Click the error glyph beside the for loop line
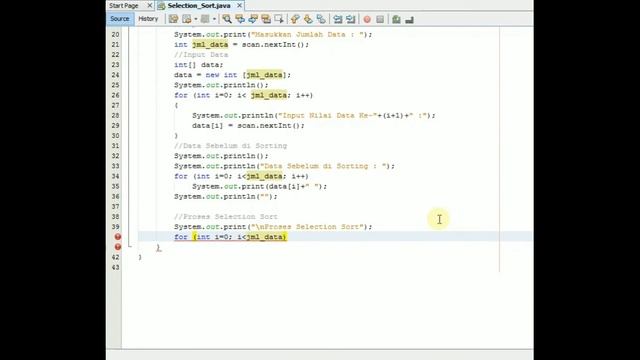 118,237
